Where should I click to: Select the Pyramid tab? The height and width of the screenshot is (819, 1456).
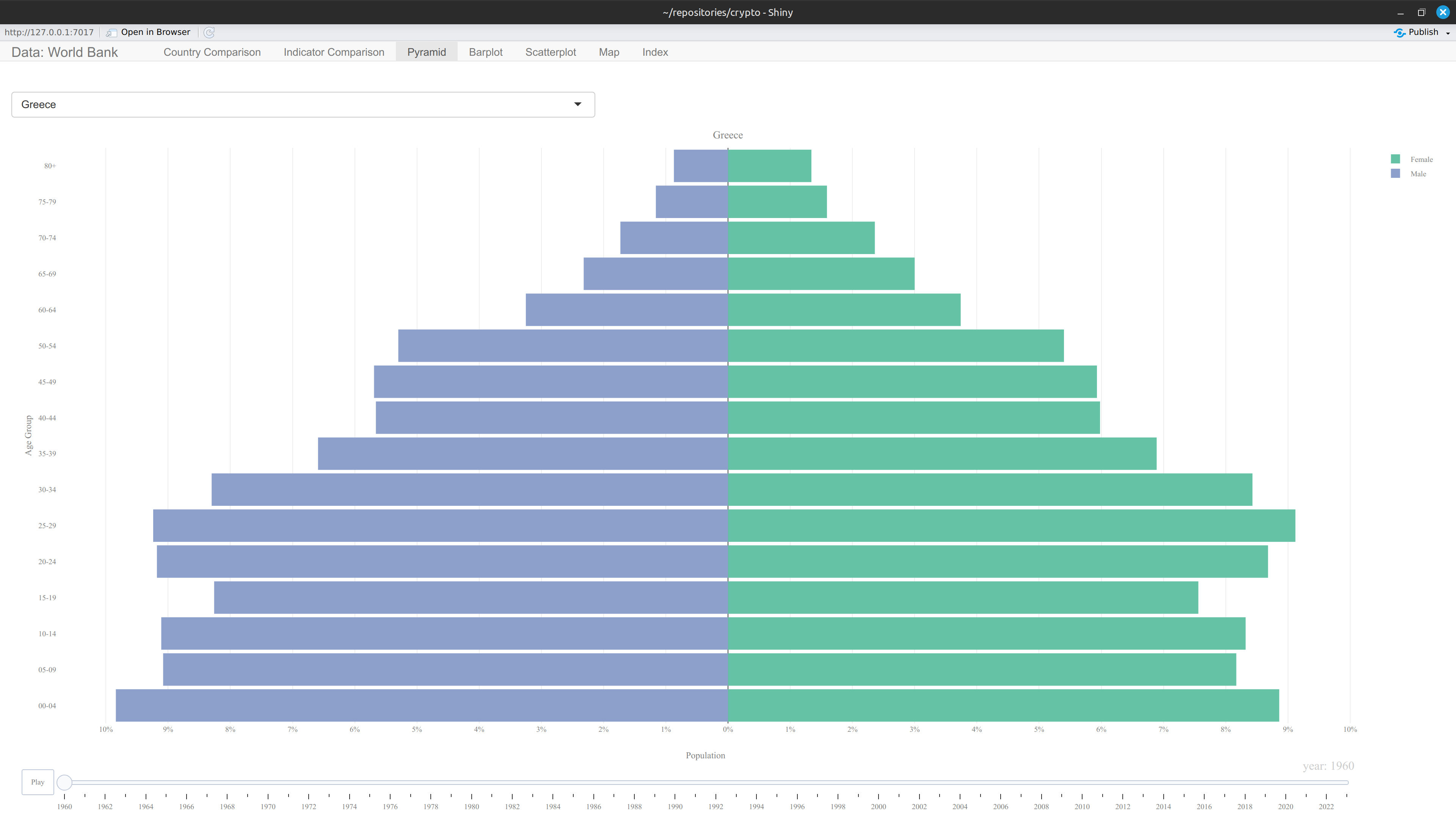point(427,52)
